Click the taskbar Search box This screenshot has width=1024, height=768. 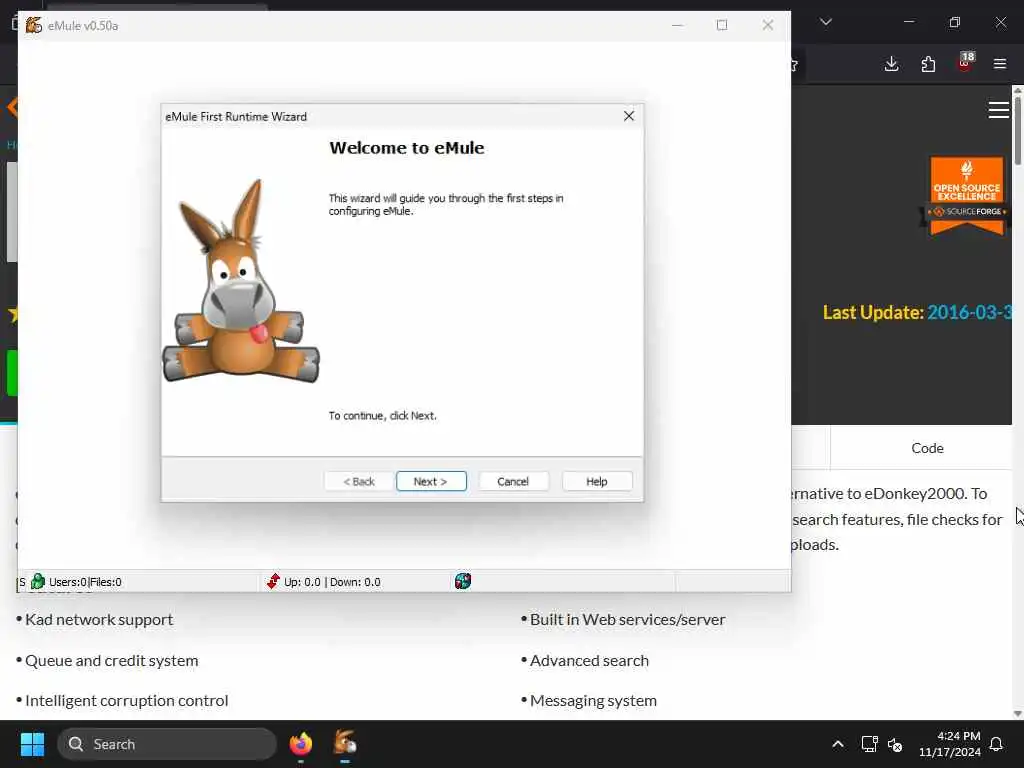[x=167, y=744]
